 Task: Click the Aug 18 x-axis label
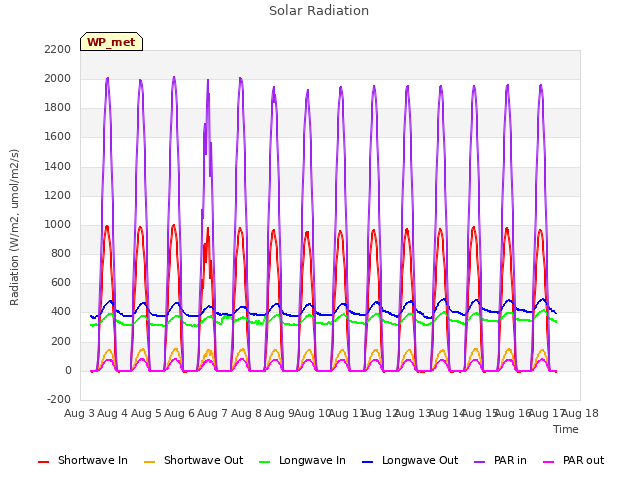pyautogui.click(x=580, y=413)
